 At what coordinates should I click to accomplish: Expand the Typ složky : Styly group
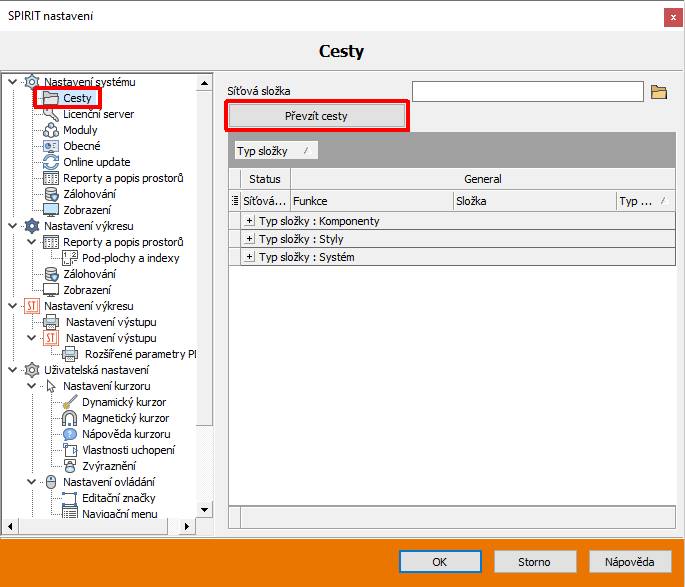pos(249,238)
